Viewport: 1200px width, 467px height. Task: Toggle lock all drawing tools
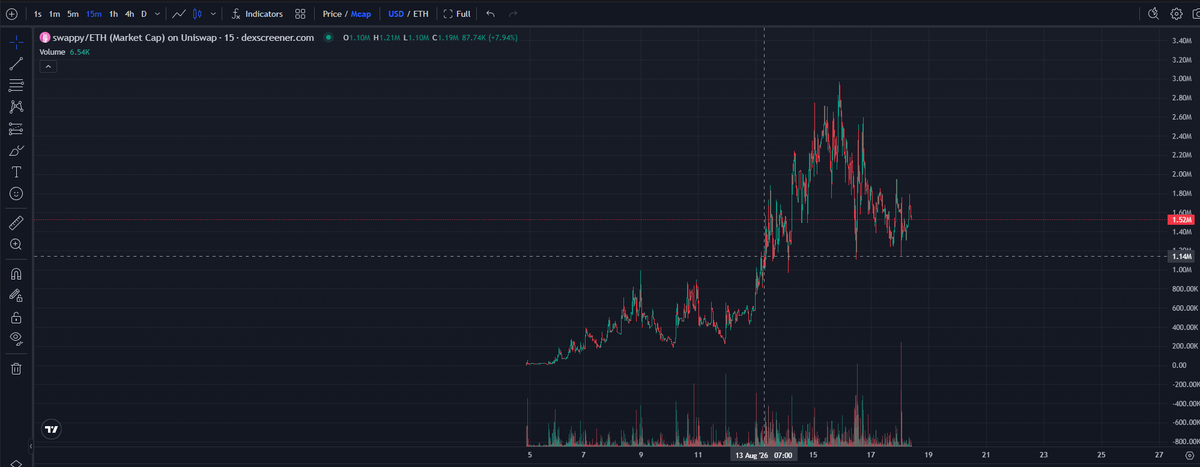click(x=16, y=317)
